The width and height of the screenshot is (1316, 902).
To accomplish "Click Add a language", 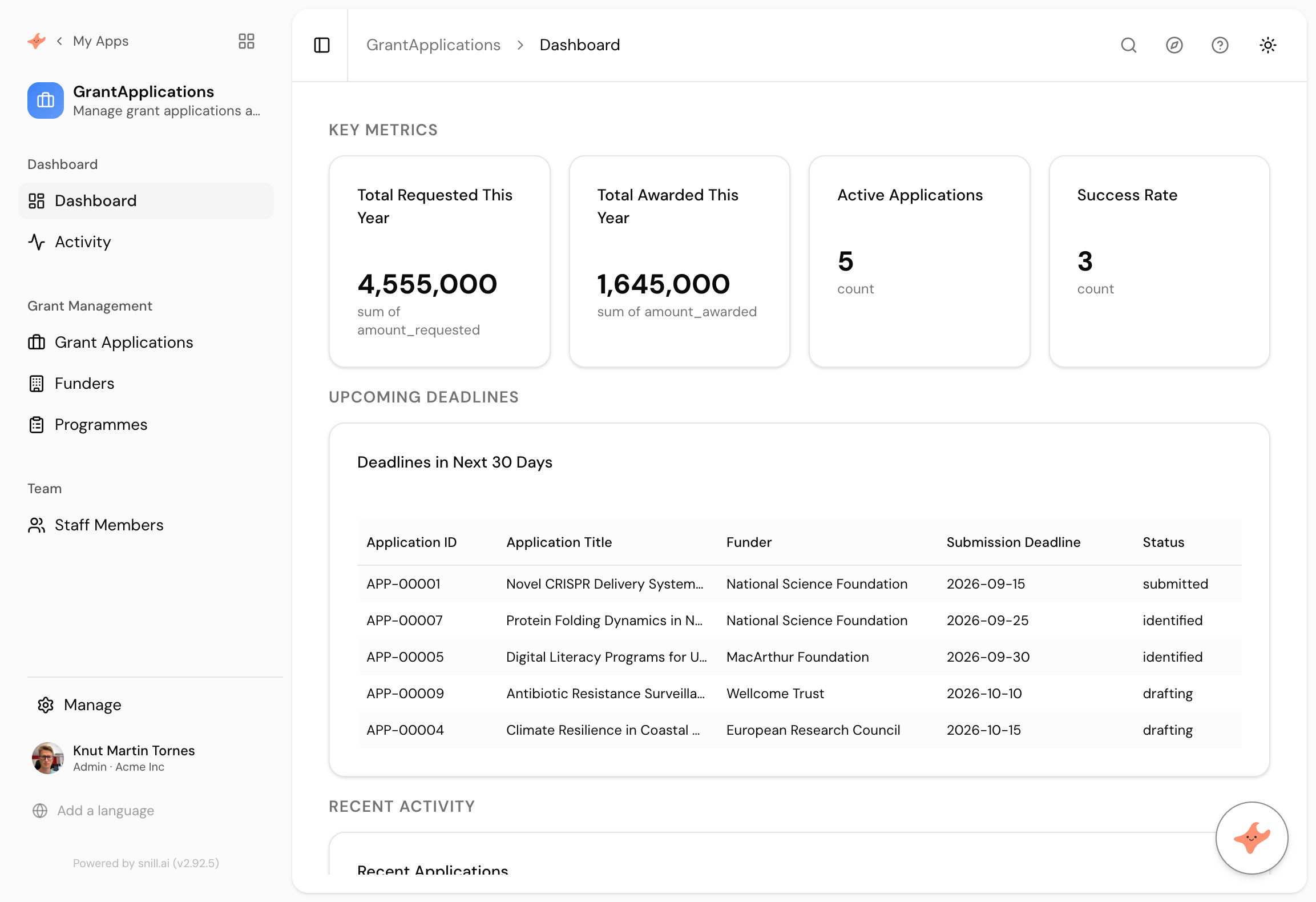I will point(106,811).
